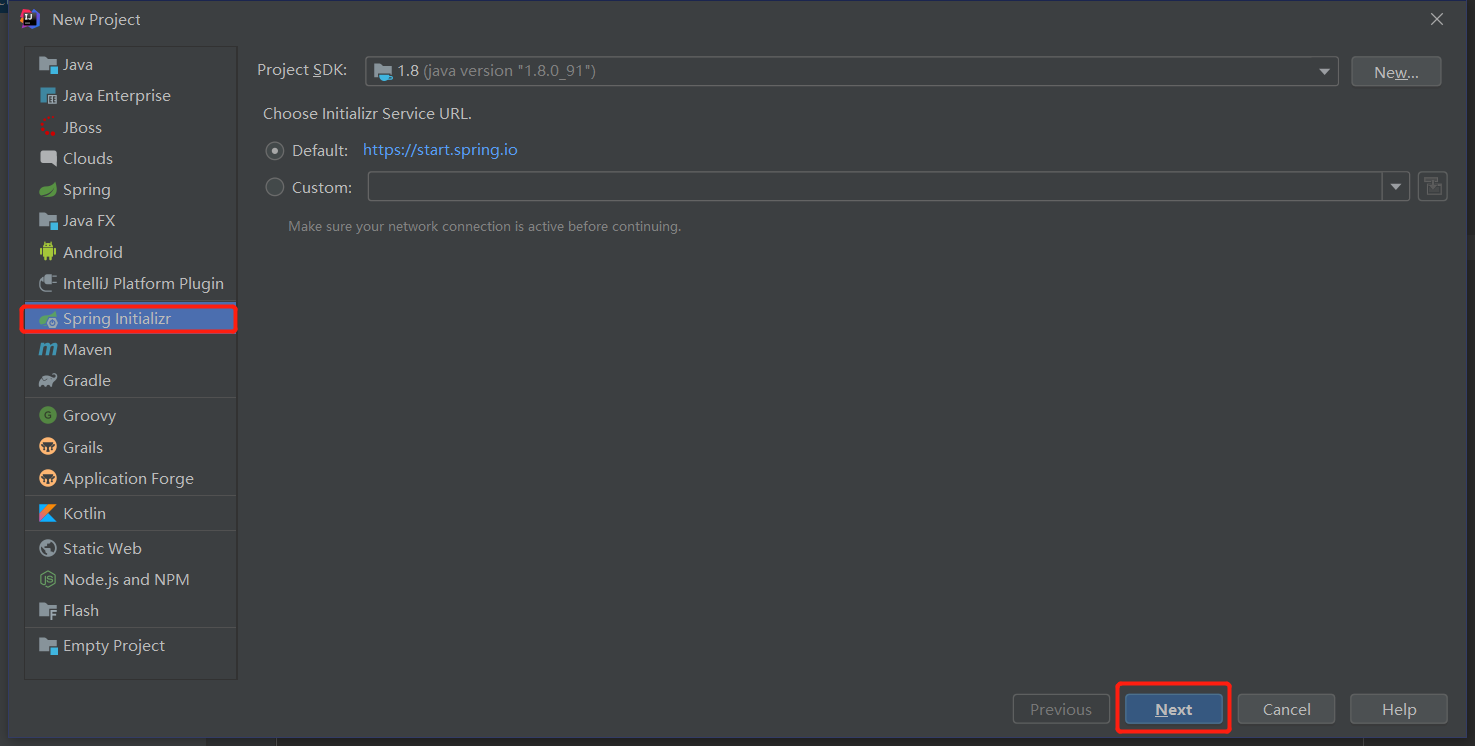Click the Next button
The width and height of the screenshot is (1475, 746).
coord(1173,709)
